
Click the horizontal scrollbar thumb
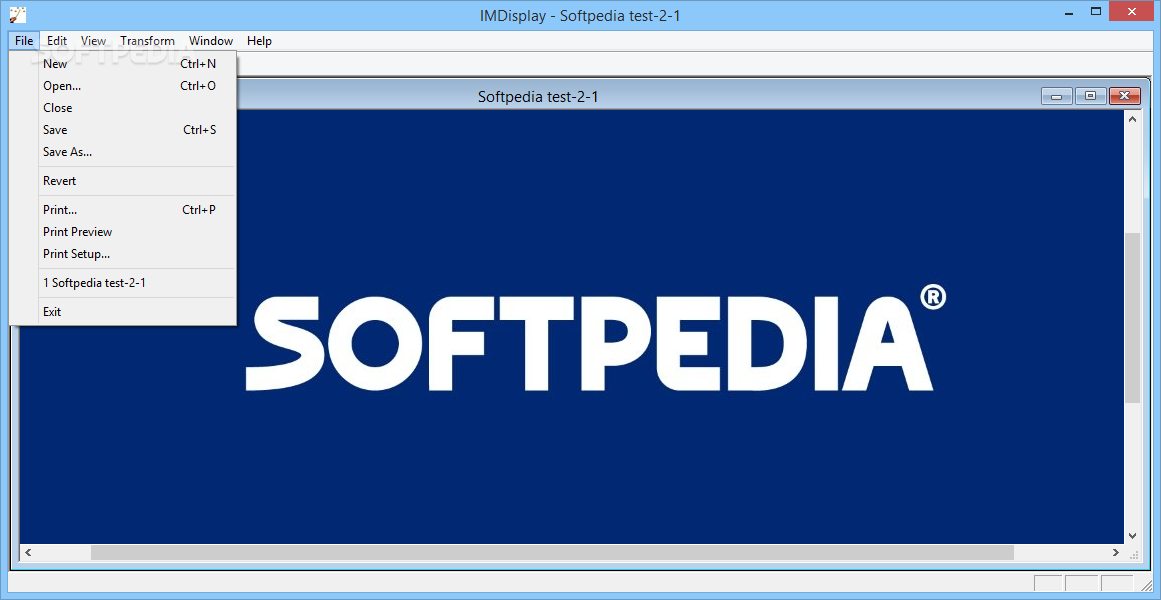click(552, 552)
